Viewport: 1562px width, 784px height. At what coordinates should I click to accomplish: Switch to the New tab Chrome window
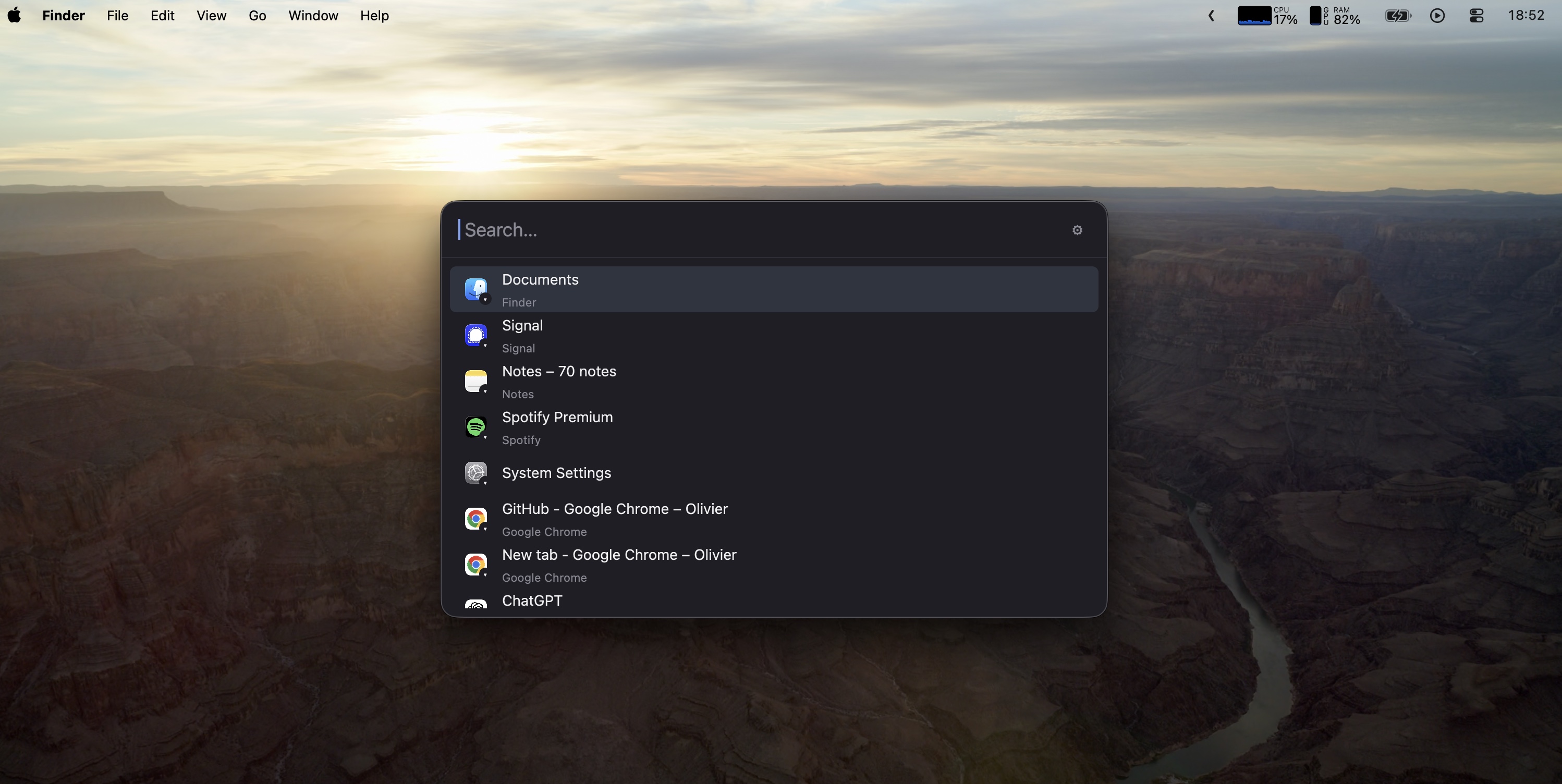618,564
